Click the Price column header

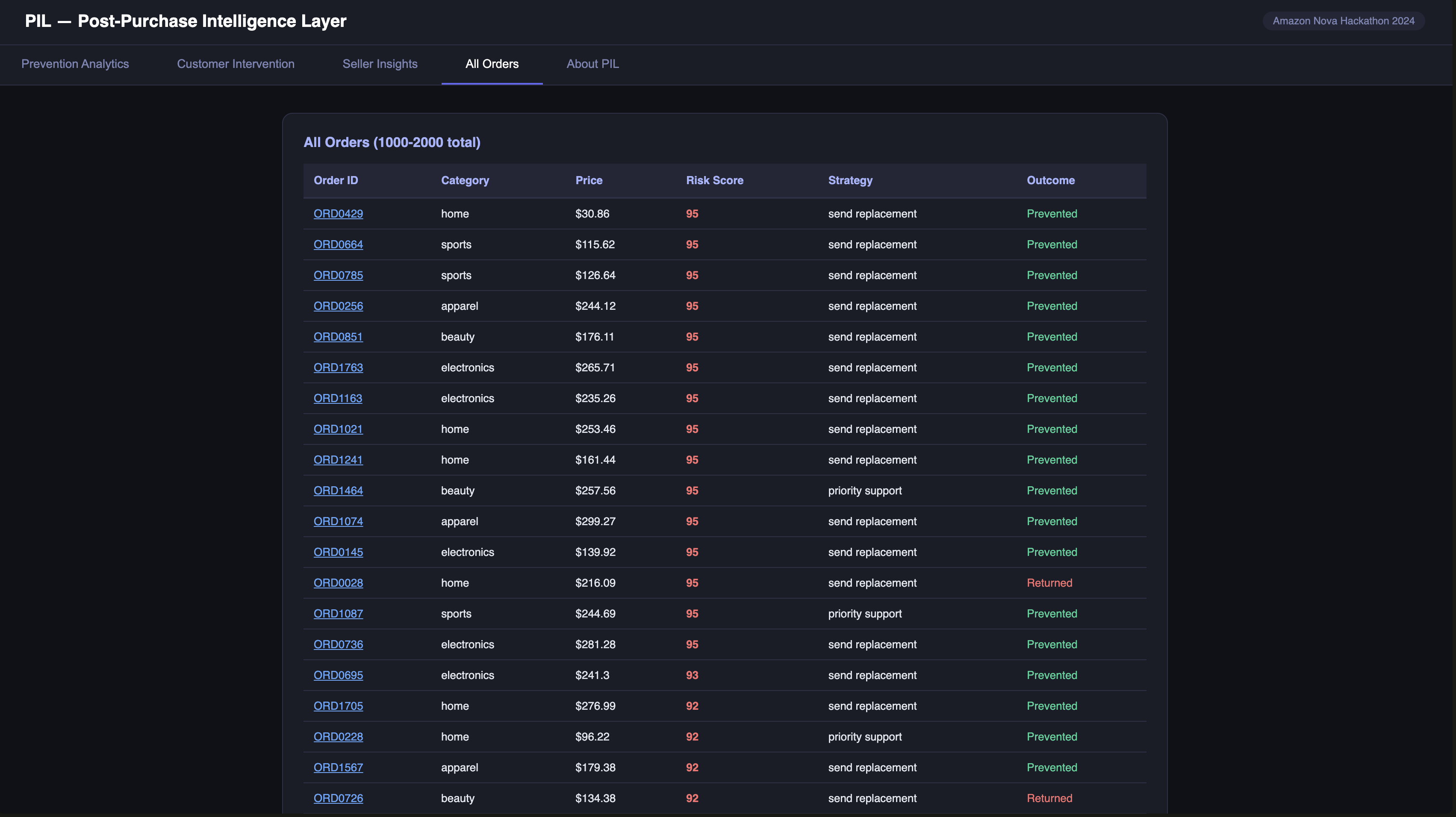(588, 180)
